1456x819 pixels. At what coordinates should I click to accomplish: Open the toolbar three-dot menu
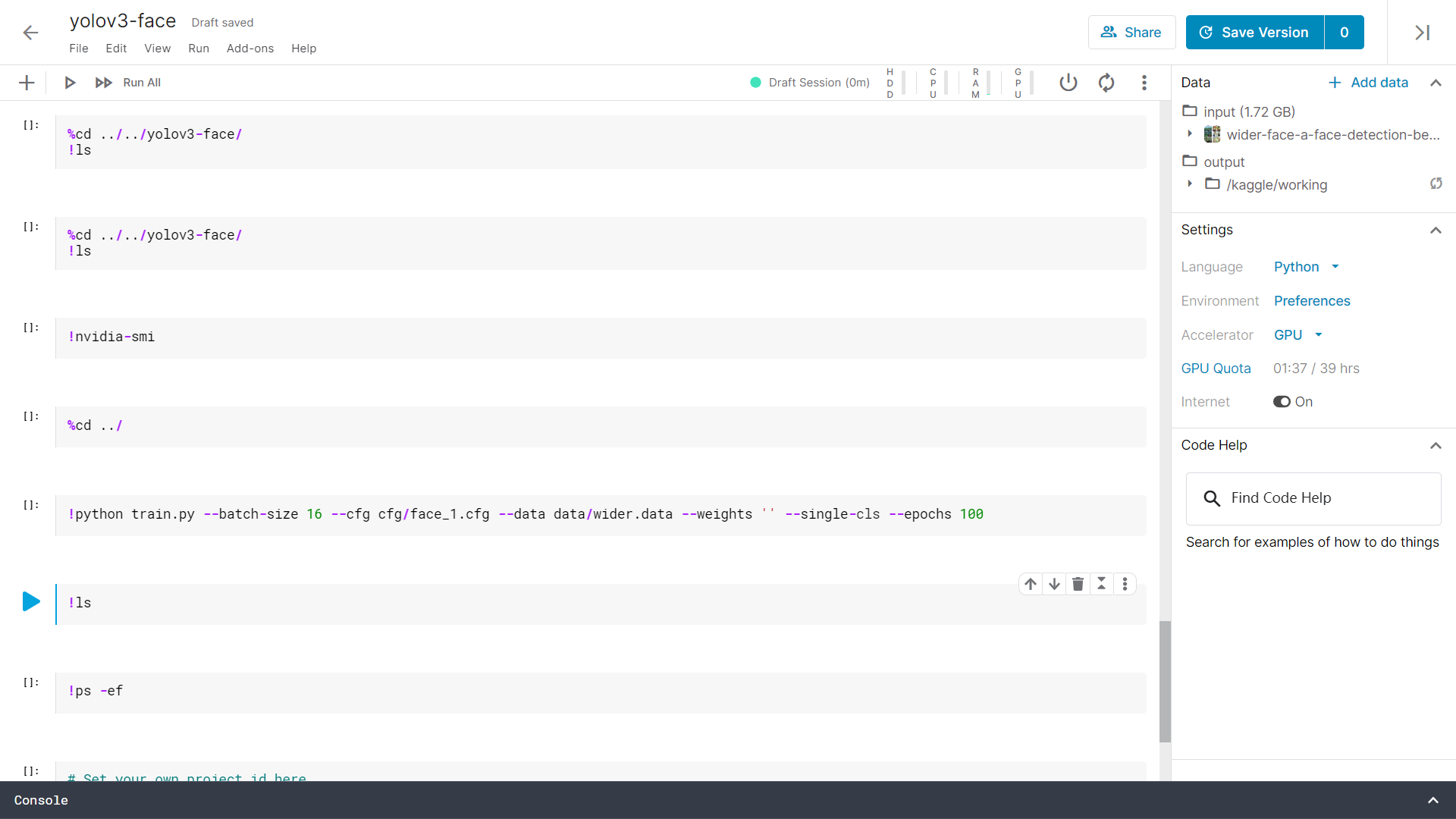point(1144,83)
